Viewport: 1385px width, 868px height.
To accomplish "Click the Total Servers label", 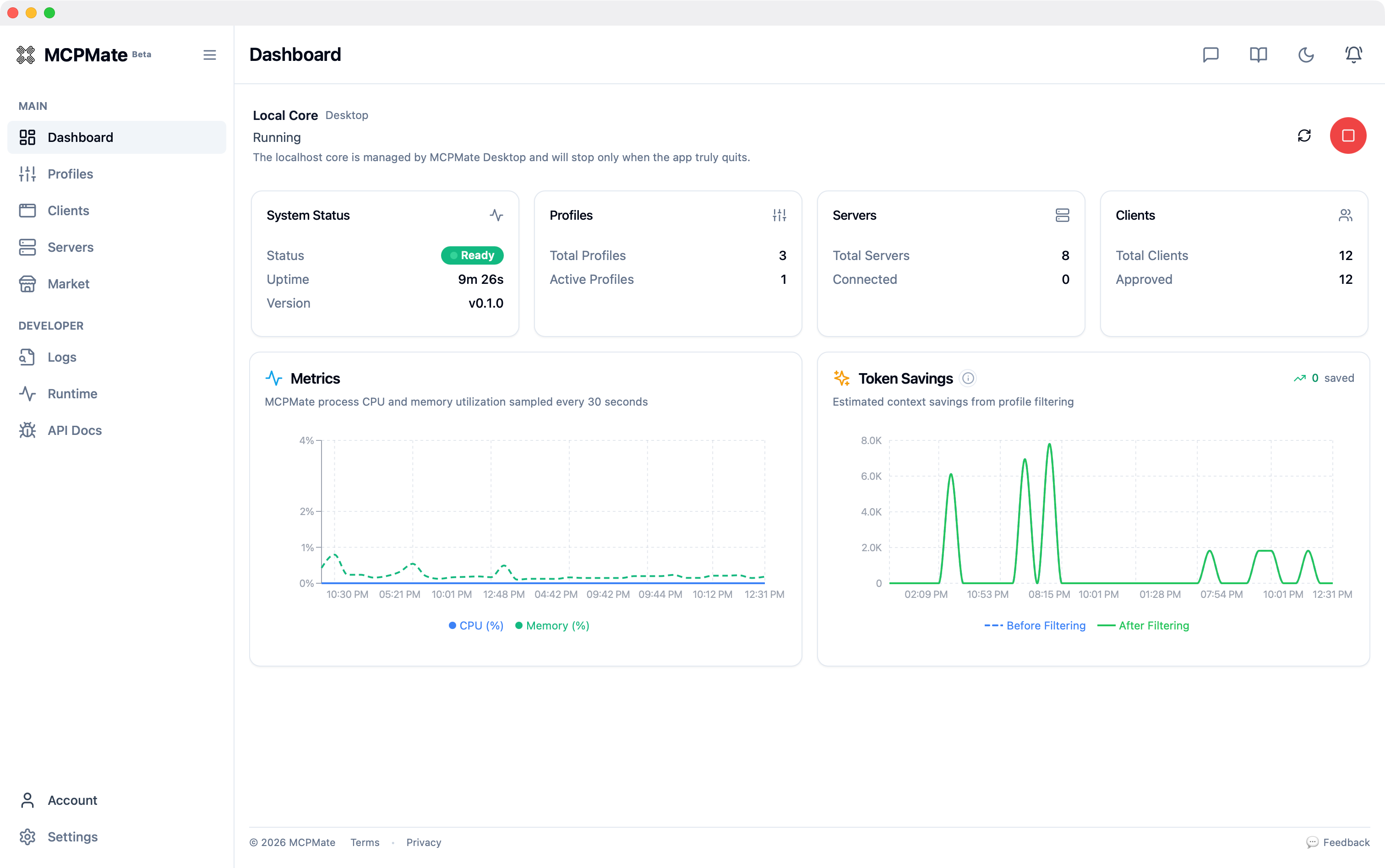I will 871,255.
